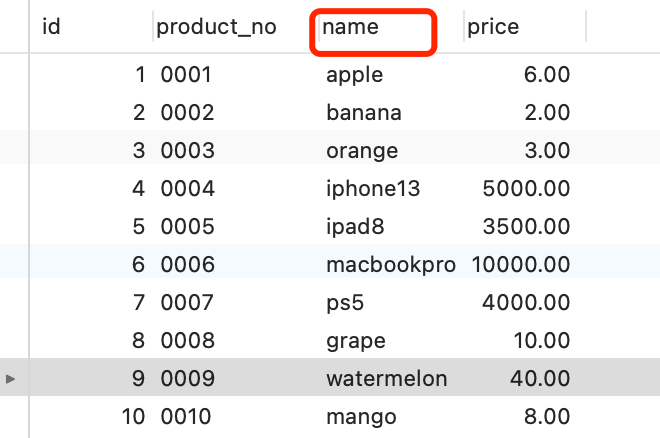Select the 40.00 price cell
The image size is (660, 438).
[x=541, y=379]
